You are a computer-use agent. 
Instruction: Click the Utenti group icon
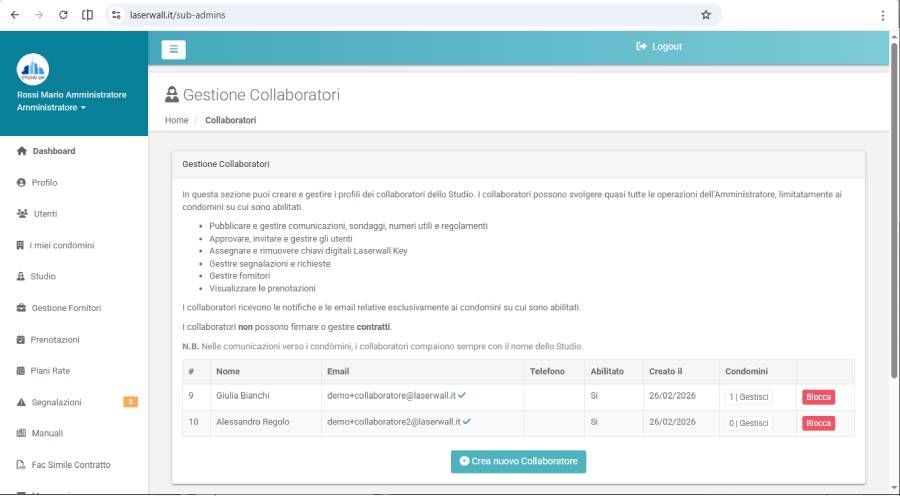pyautogui.click(x=22, y=214)
